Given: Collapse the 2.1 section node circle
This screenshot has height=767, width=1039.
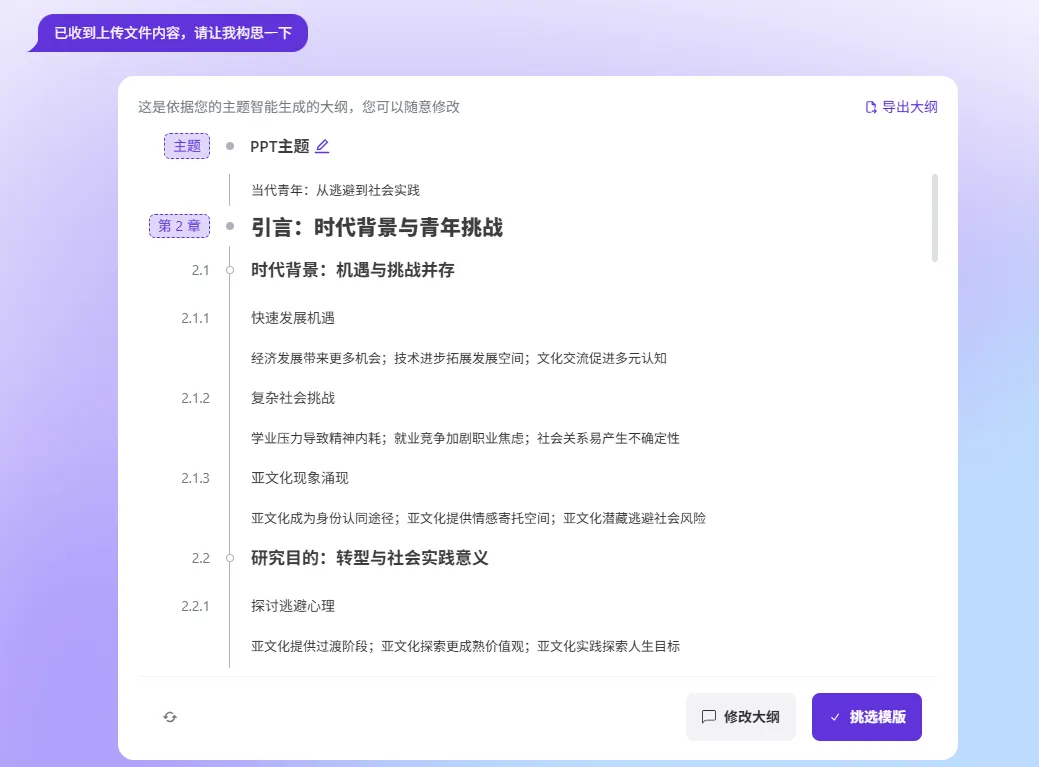Looking at the screenshot, I should pyautogui.click(x=230, y=270).
